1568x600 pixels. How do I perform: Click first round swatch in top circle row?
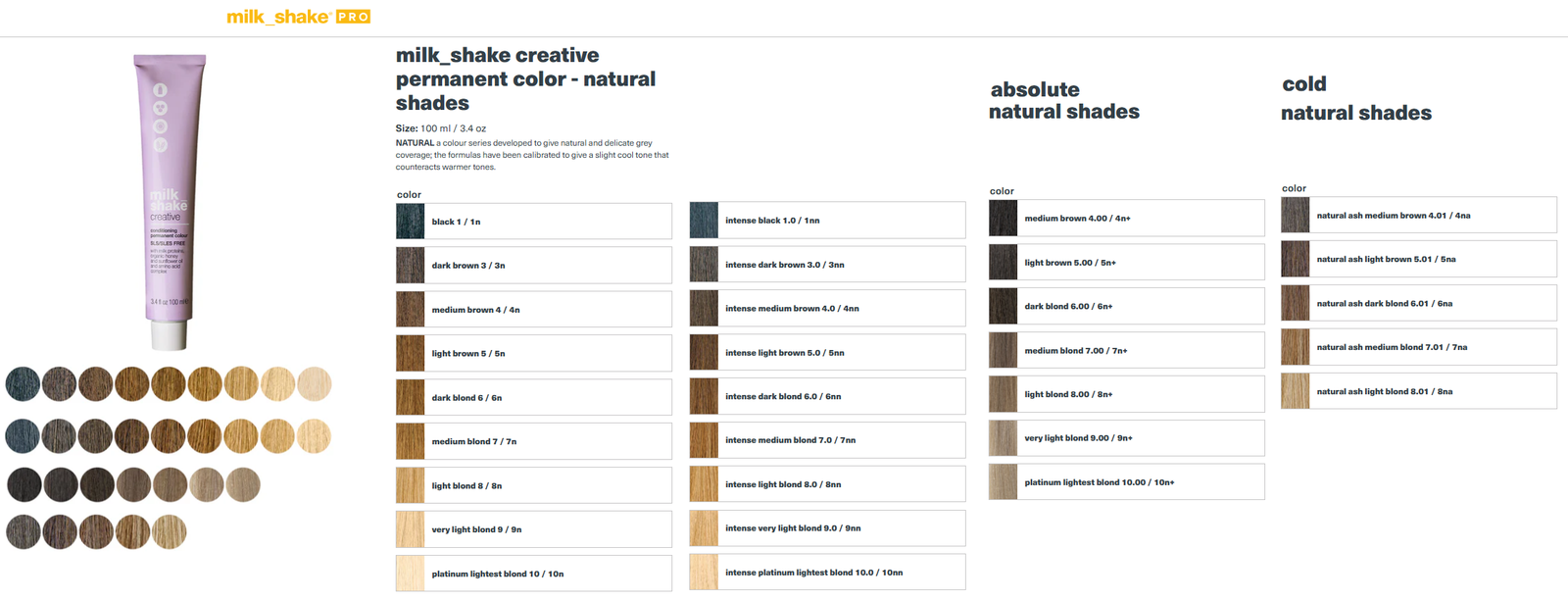23,384
